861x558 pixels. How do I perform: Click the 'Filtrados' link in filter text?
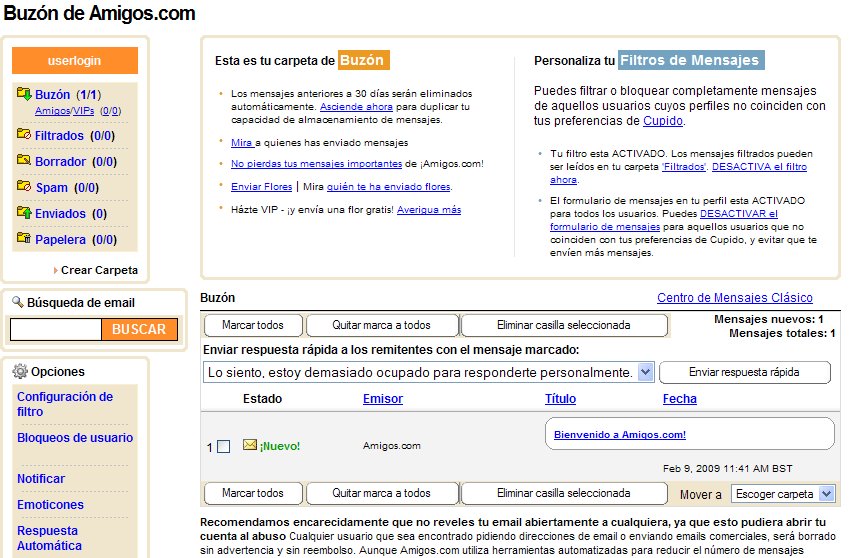(684, 167)
